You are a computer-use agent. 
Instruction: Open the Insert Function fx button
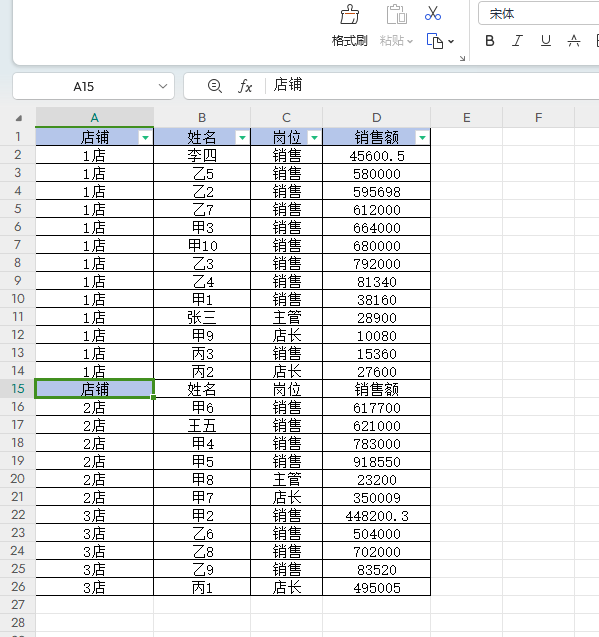tap(245, 86)
